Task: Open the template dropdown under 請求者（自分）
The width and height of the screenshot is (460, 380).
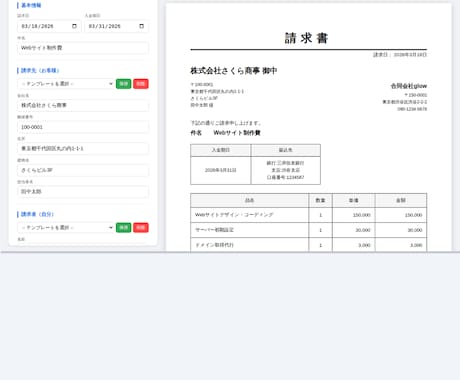Action: click(66, 227)
